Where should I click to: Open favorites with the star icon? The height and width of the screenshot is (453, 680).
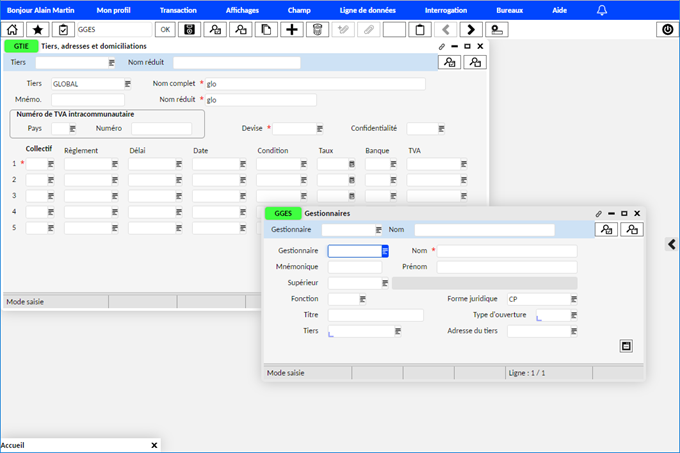(x=38, y=29)
